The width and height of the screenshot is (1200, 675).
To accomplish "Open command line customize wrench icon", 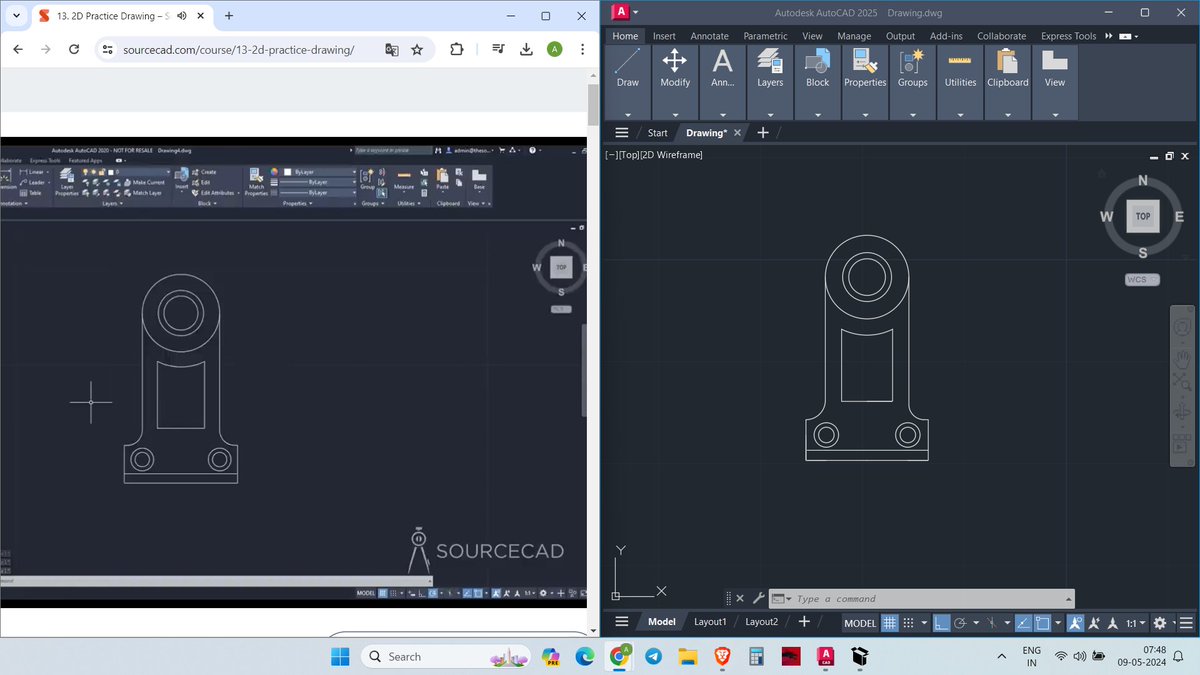I will [x=759, y=599].
